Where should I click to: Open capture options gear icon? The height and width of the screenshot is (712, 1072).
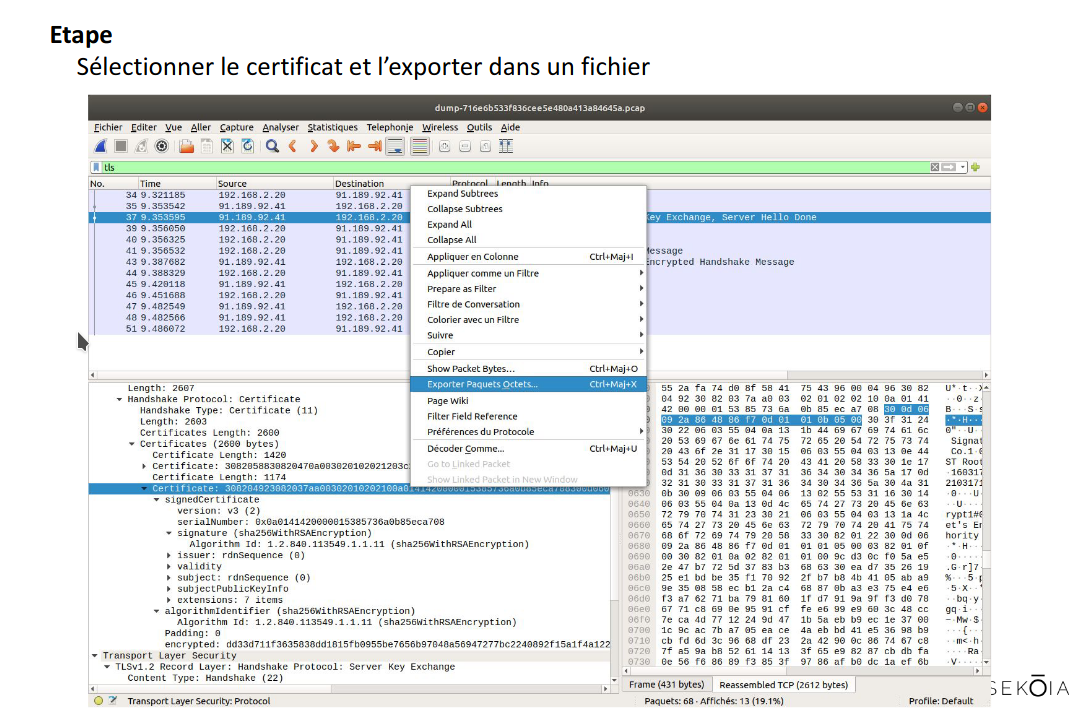(x=162, y=147)
